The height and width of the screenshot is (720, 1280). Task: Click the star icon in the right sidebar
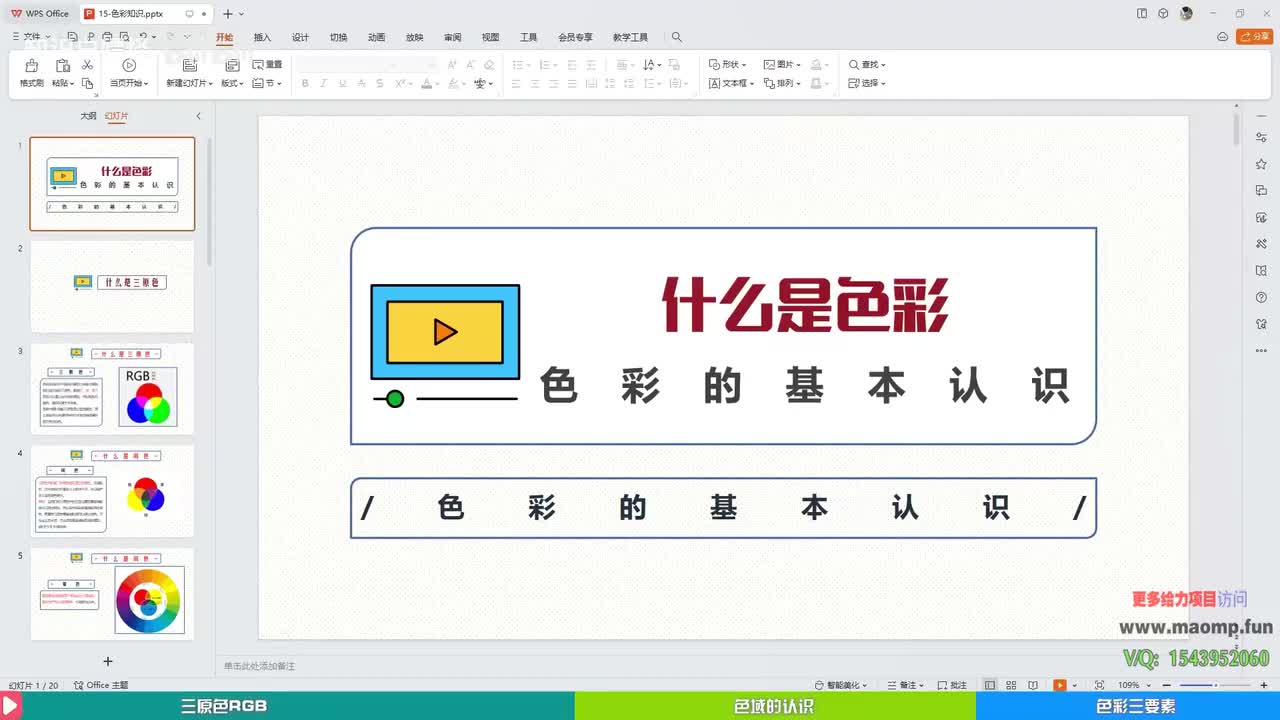pos(1261,164)
